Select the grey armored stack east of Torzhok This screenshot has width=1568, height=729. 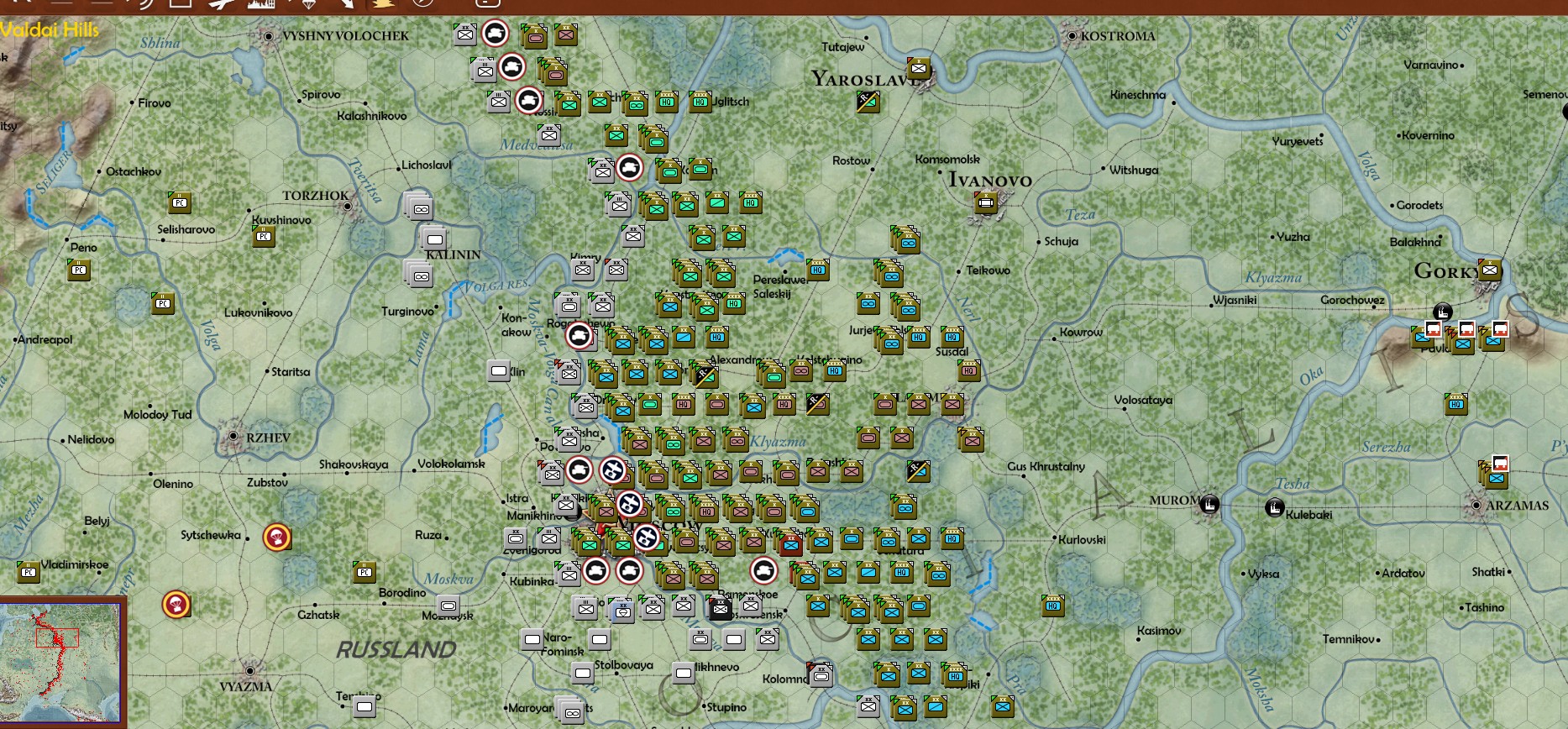(419, 207)
